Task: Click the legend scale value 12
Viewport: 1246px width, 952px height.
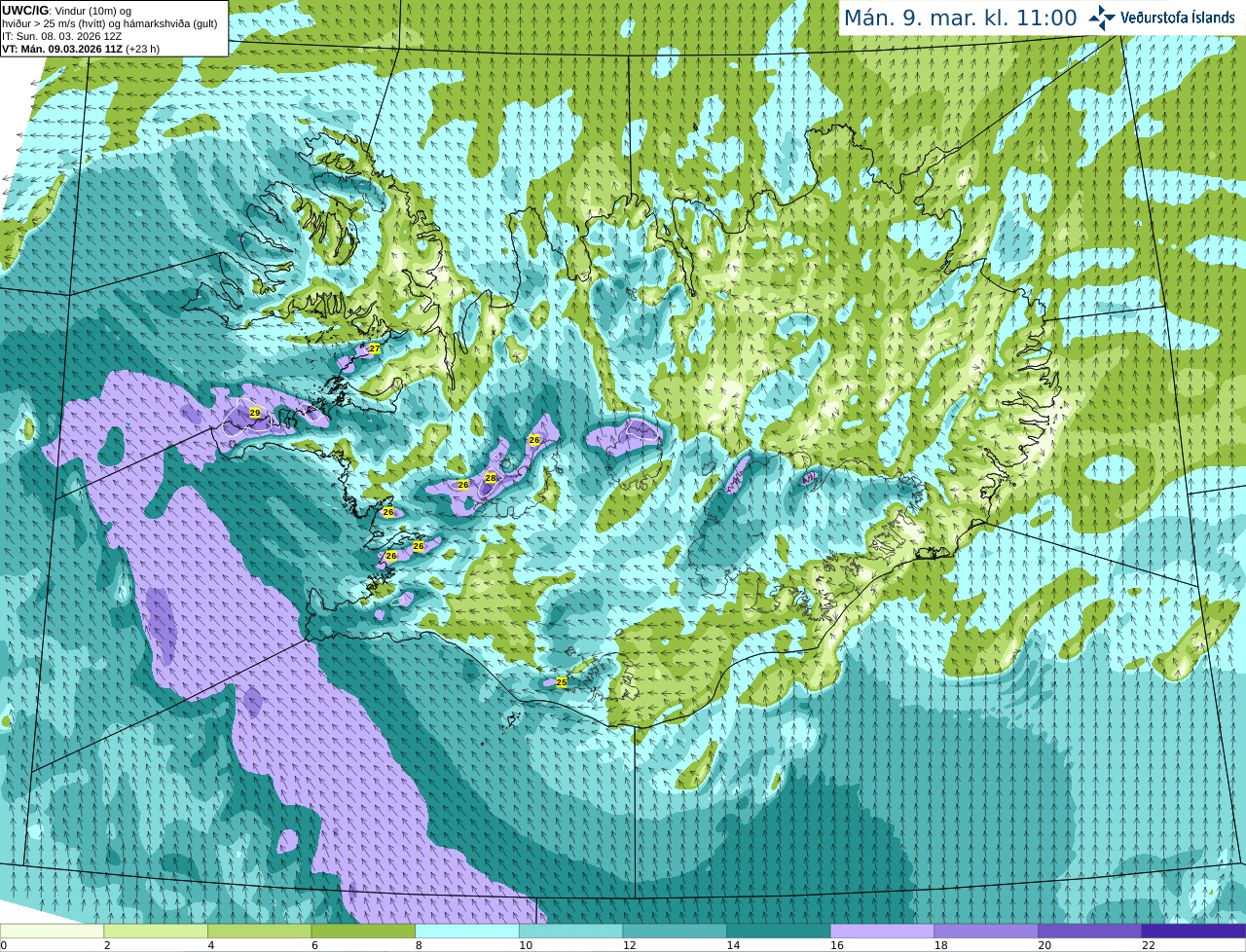Action: click(629, 945)
